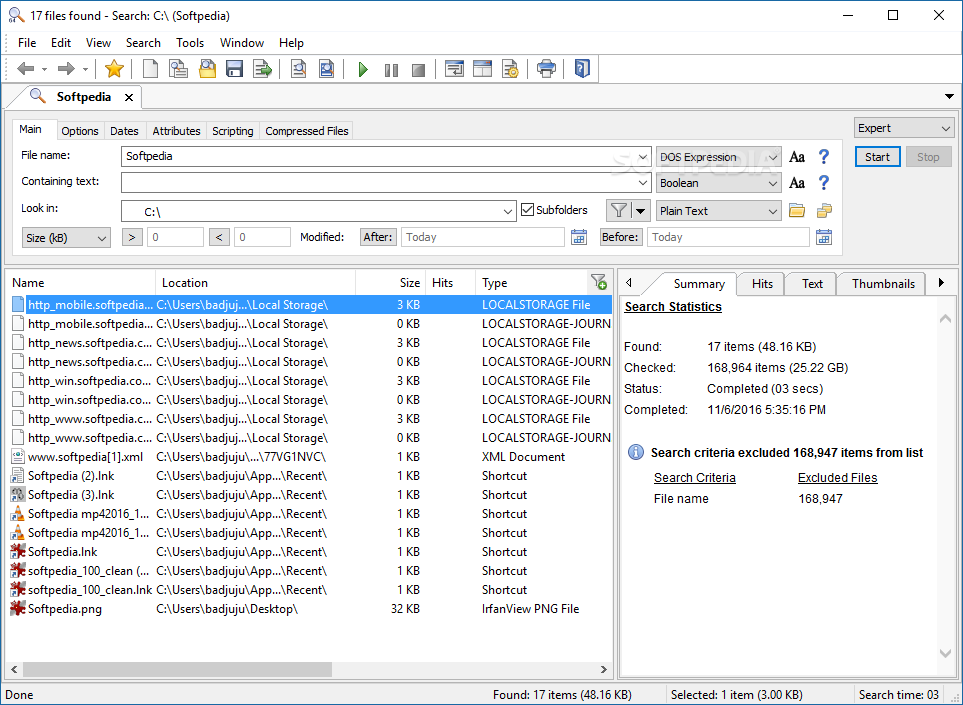Stop search with square stop icon
The height and width of the screenshot is (705, 963).
tap(419, 70)
